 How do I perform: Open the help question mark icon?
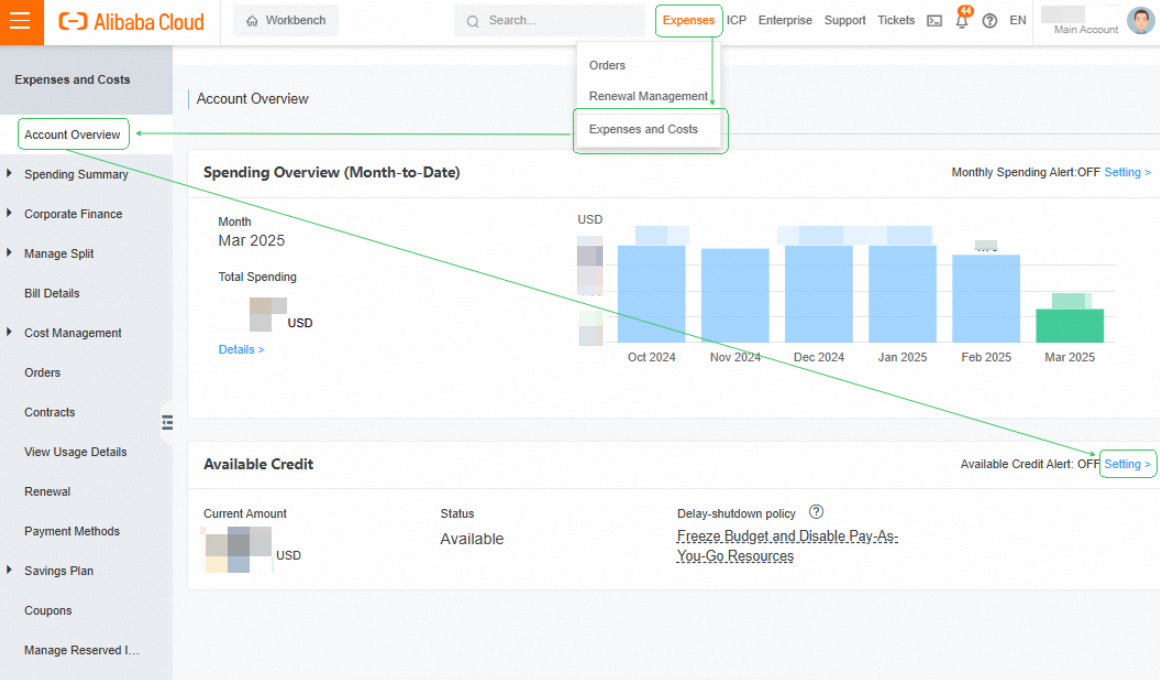989,21
